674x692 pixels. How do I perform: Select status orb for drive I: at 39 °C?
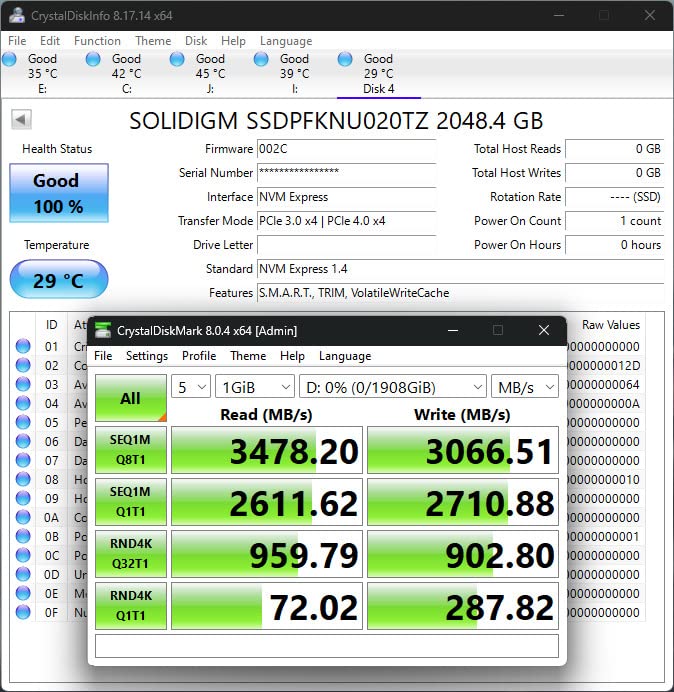click(261, 59)
